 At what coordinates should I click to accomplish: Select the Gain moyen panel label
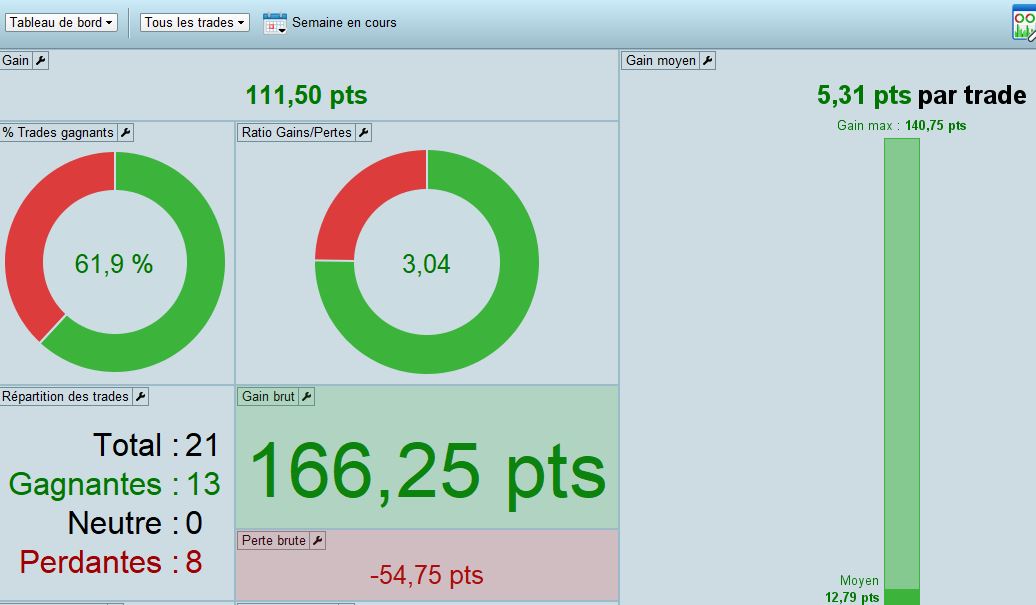coord(661,61)
